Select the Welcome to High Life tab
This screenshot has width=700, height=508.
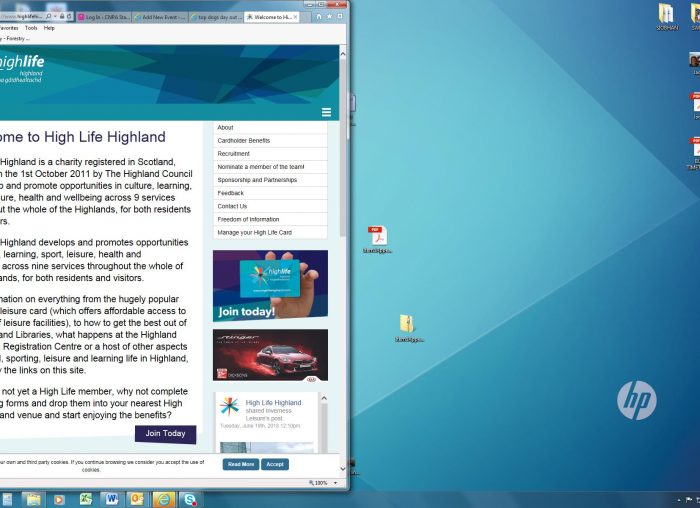point(272,17)
